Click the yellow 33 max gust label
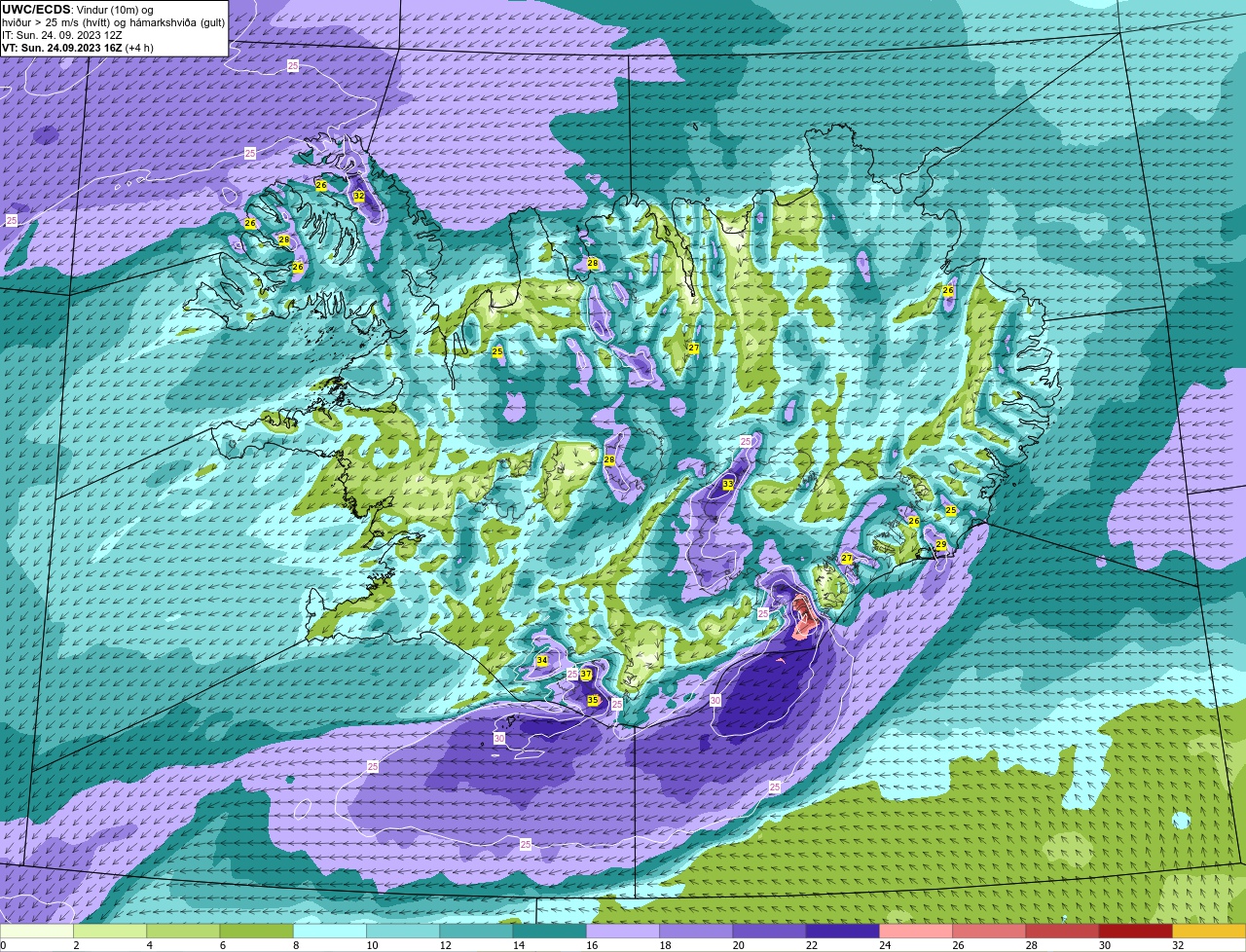The width and height of the screenshot is (1246, 952). click(x=728, y=484)
